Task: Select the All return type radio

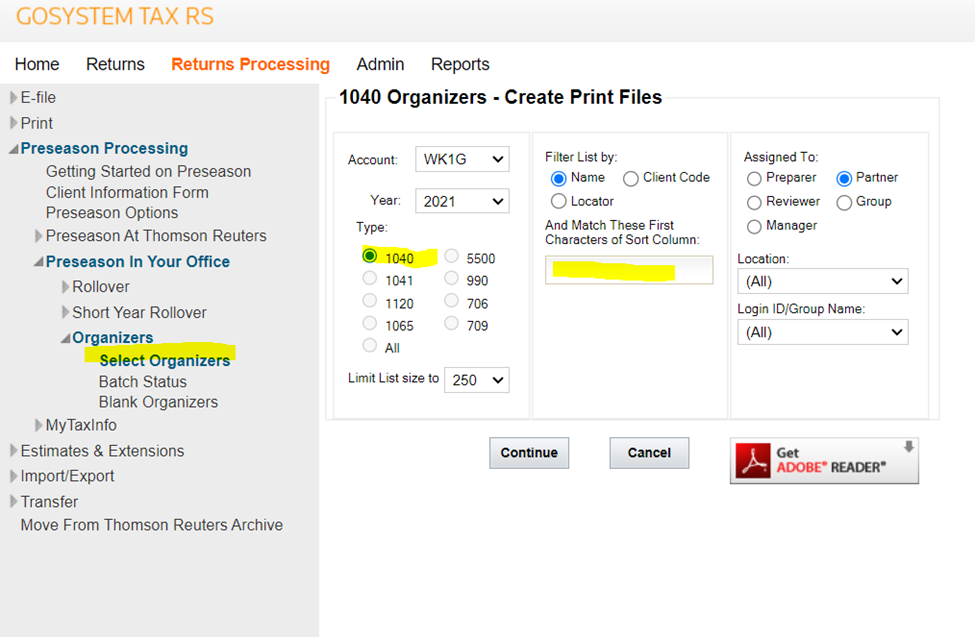Action: (369, 345)
